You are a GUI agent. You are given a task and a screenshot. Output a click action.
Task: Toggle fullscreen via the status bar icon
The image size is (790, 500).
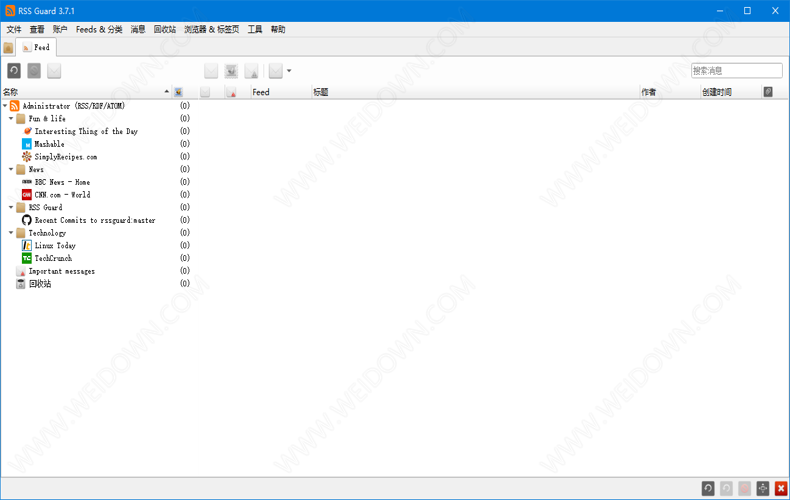pyautogui.click(x=763, y=488)
